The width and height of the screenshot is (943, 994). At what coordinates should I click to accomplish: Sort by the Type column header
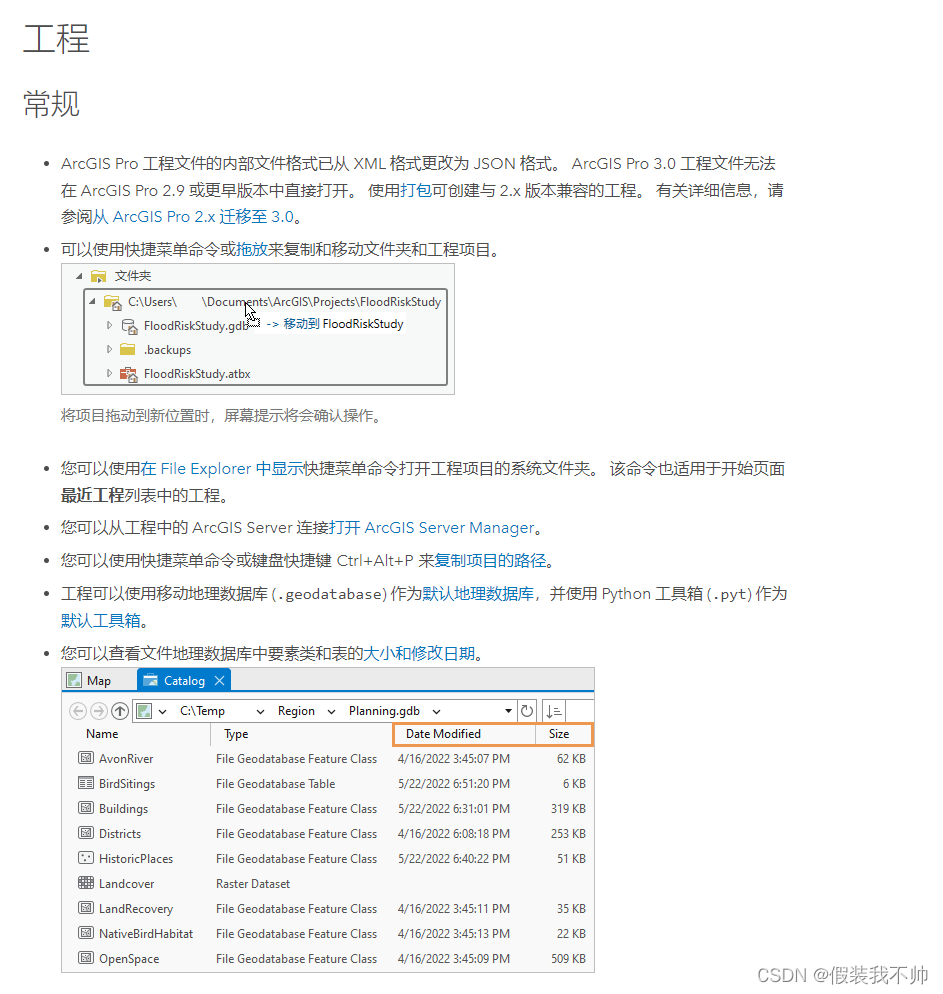[236, 733]
